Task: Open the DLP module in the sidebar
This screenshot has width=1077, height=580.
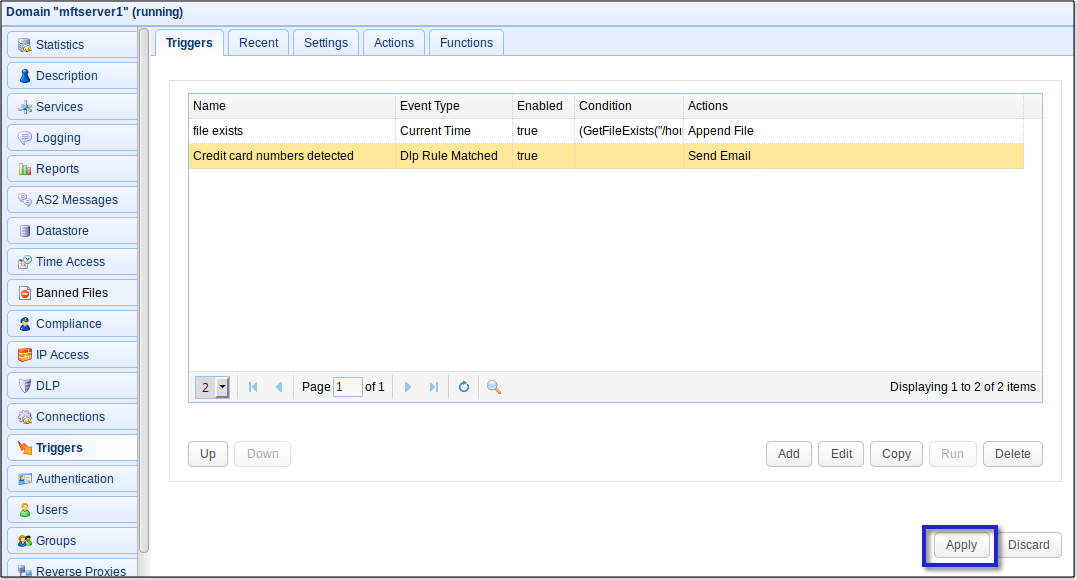Action: pyautogui.click(x=72, y=386)
